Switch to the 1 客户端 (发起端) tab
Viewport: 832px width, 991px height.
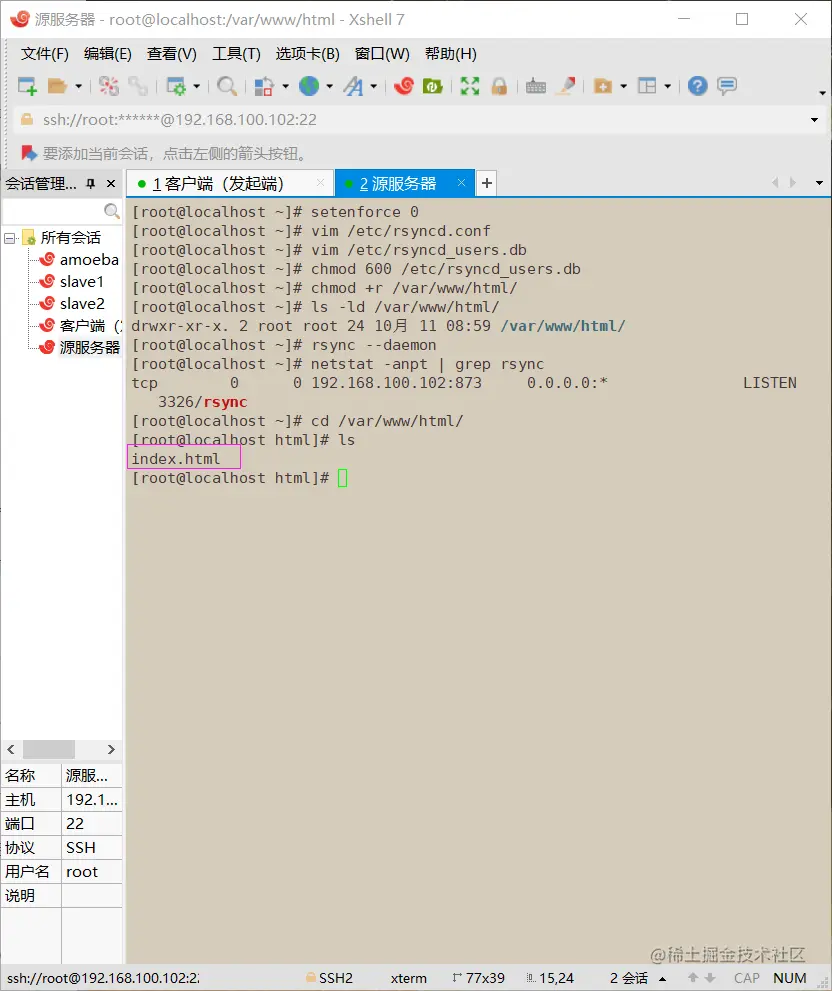(x=229, y=183)
